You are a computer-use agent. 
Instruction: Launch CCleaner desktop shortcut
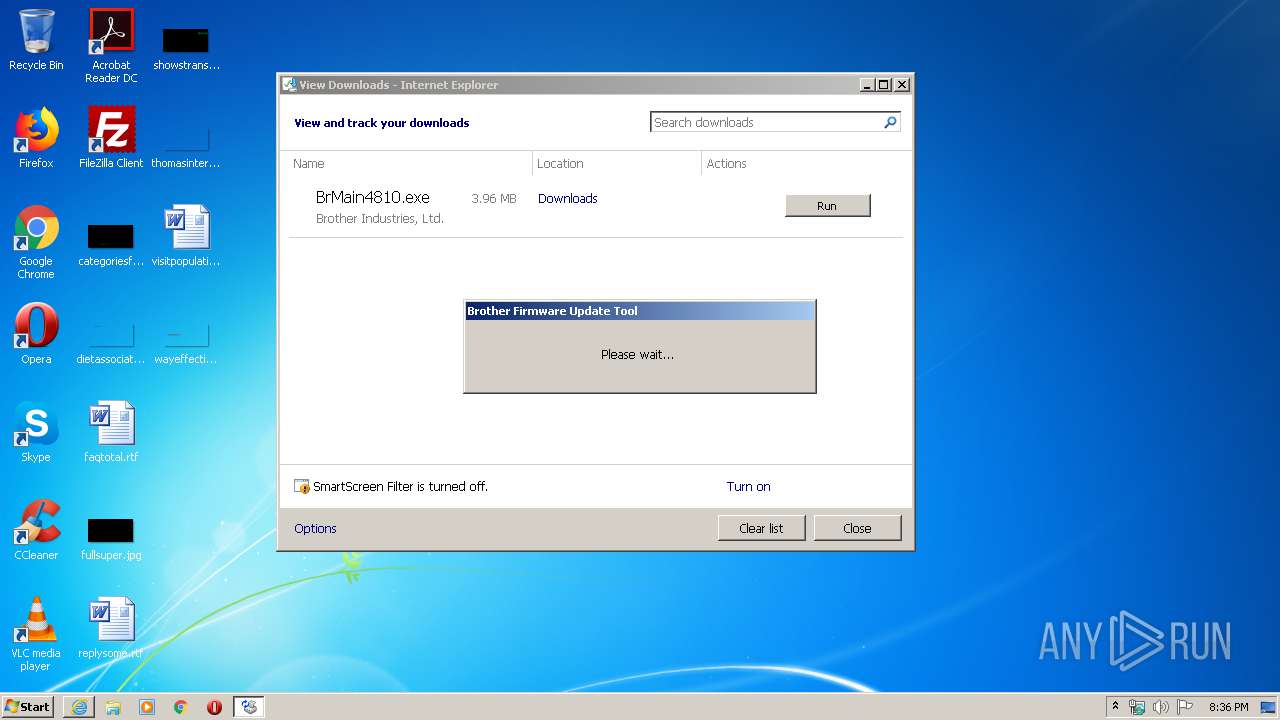(x=36, y=530)
